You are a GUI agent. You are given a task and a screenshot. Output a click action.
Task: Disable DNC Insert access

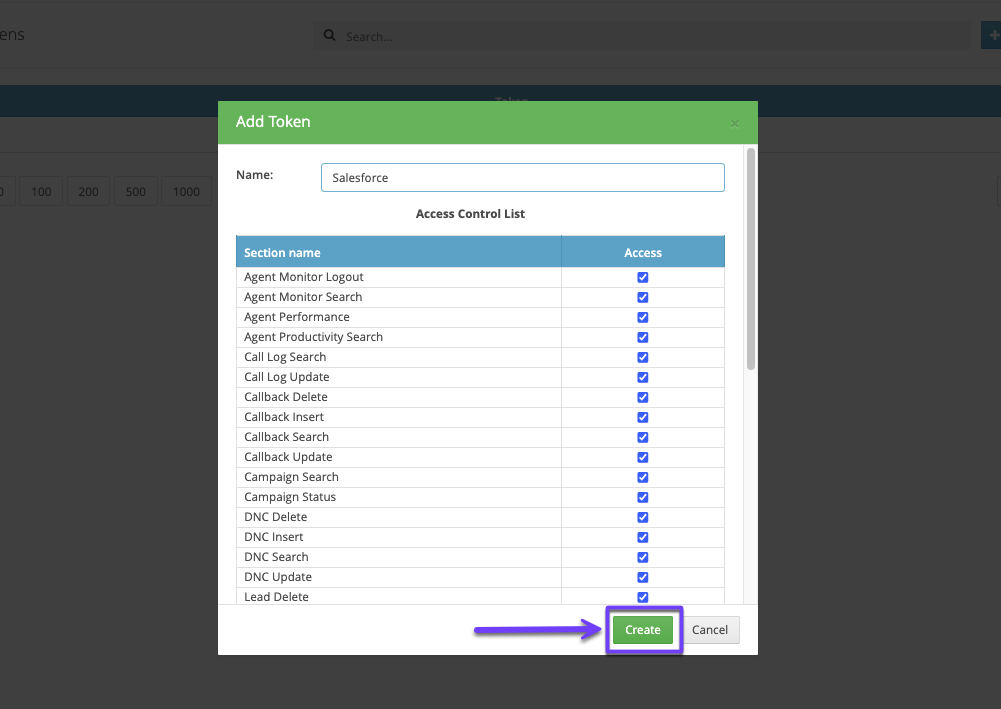click(643, 537)
